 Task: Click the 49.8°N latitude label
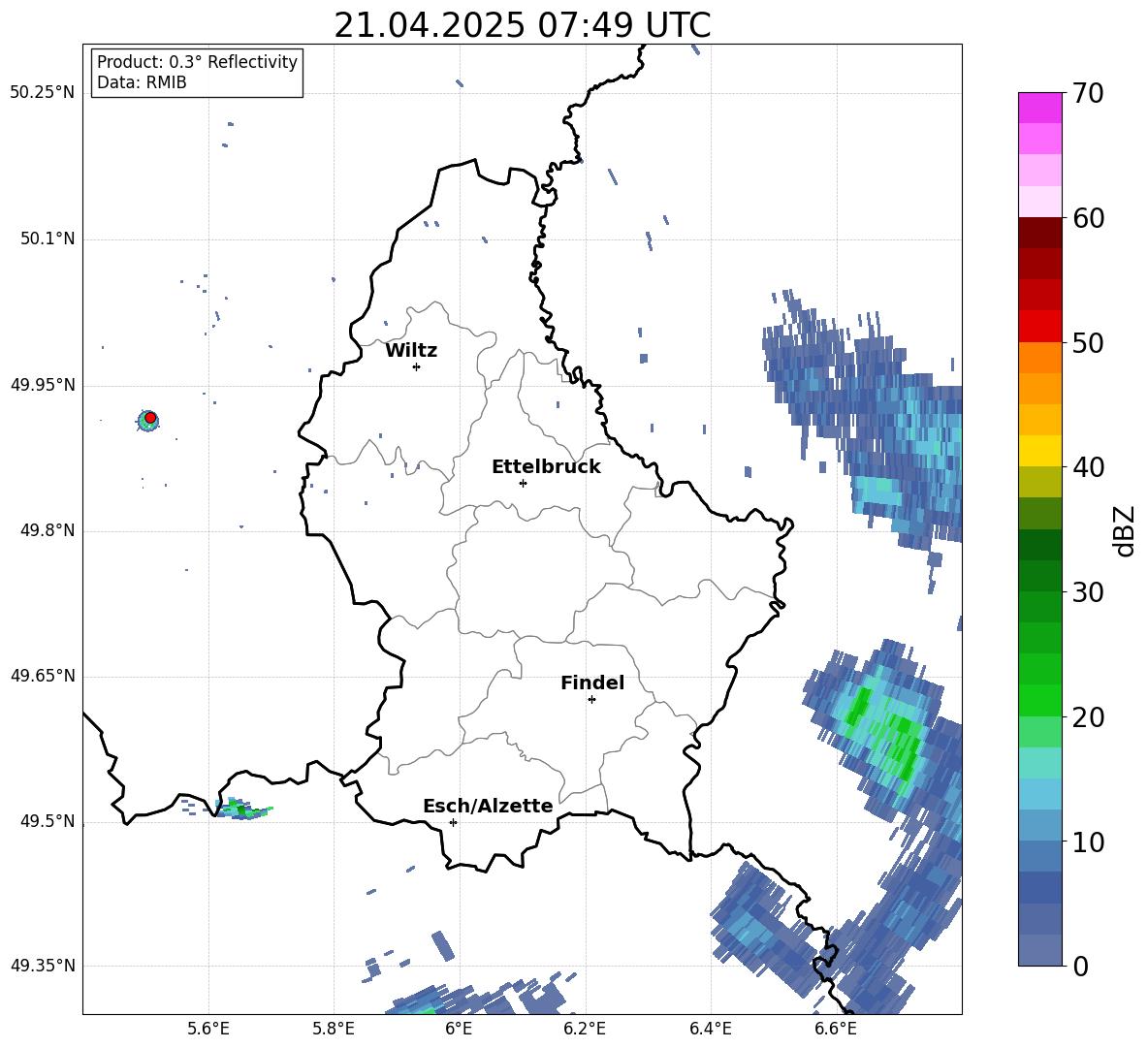click(48, 530)
